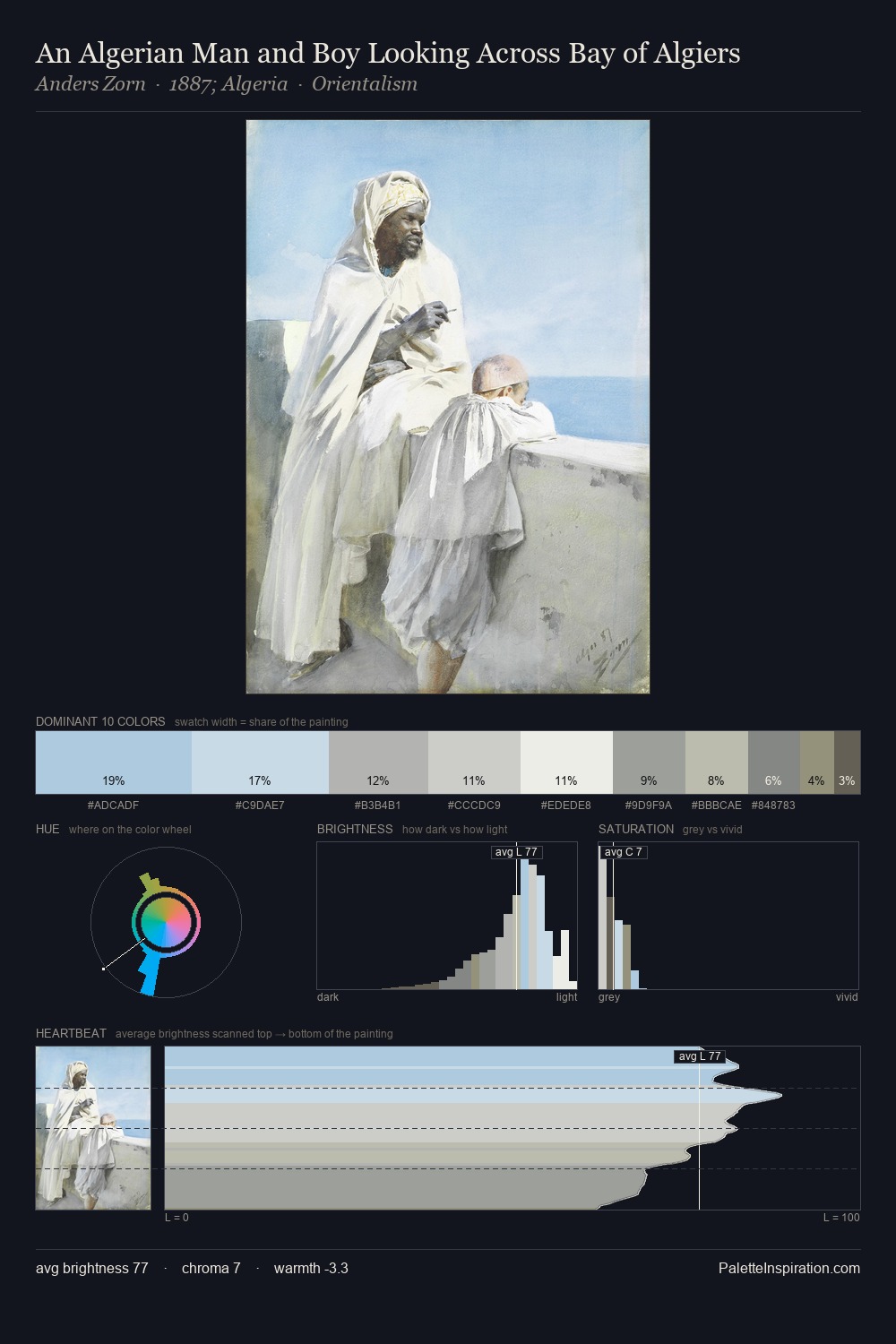Click the #9D9F9A hex code label

tap(649, 806)
